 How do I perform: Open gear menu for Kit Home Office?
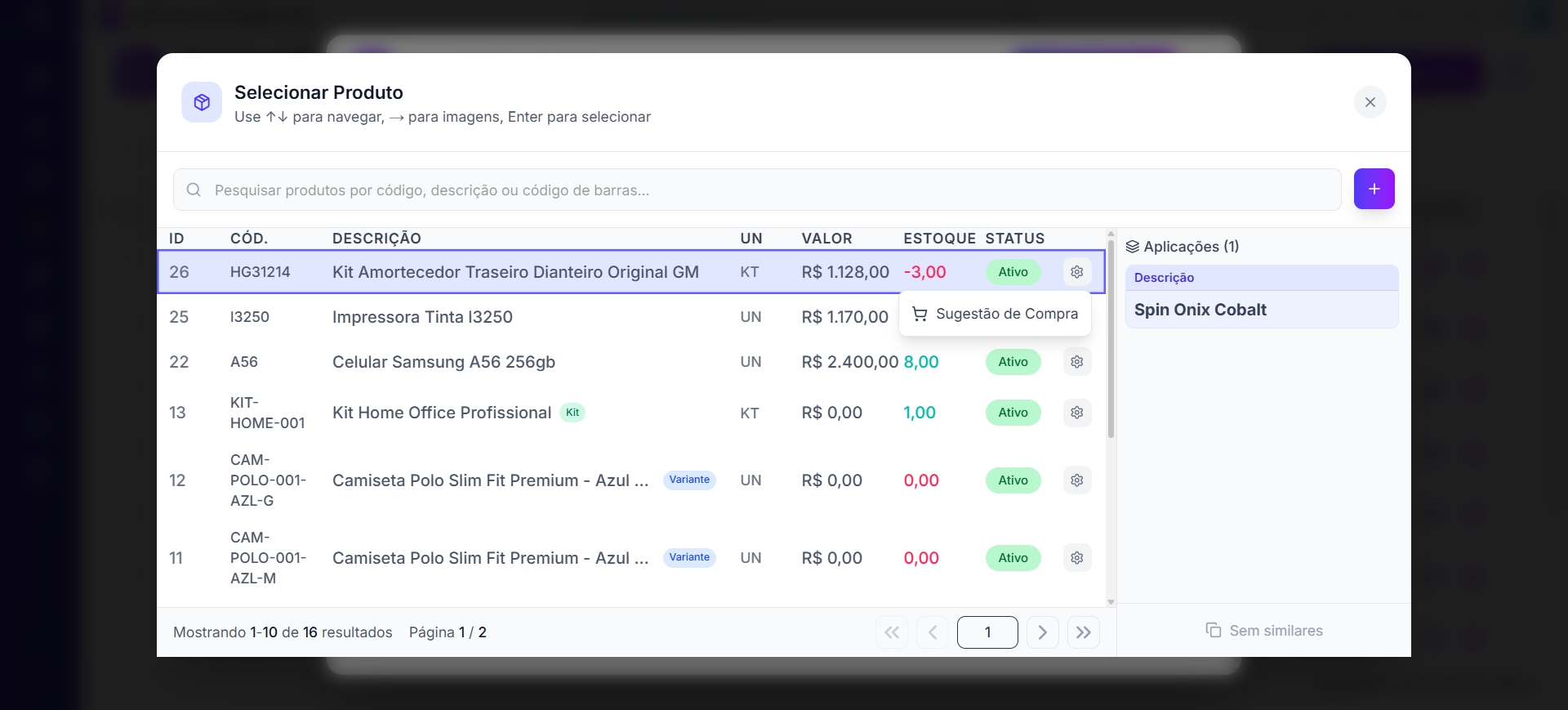[x=1076, y=413]
